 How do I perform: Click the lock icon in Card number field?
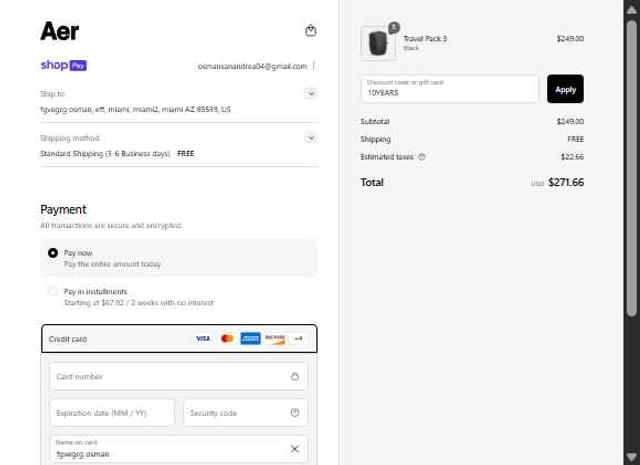point(295,376)
